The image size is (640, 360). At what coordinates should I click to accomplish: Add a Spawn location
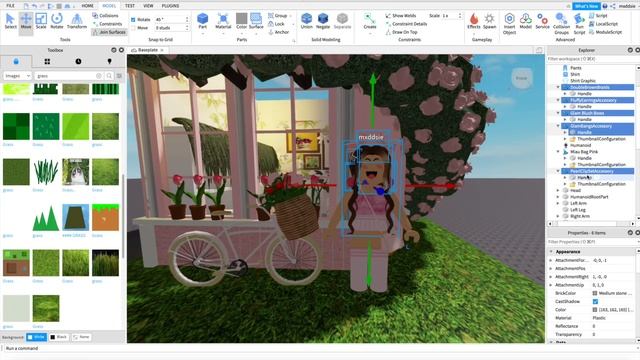click(489, 21)
